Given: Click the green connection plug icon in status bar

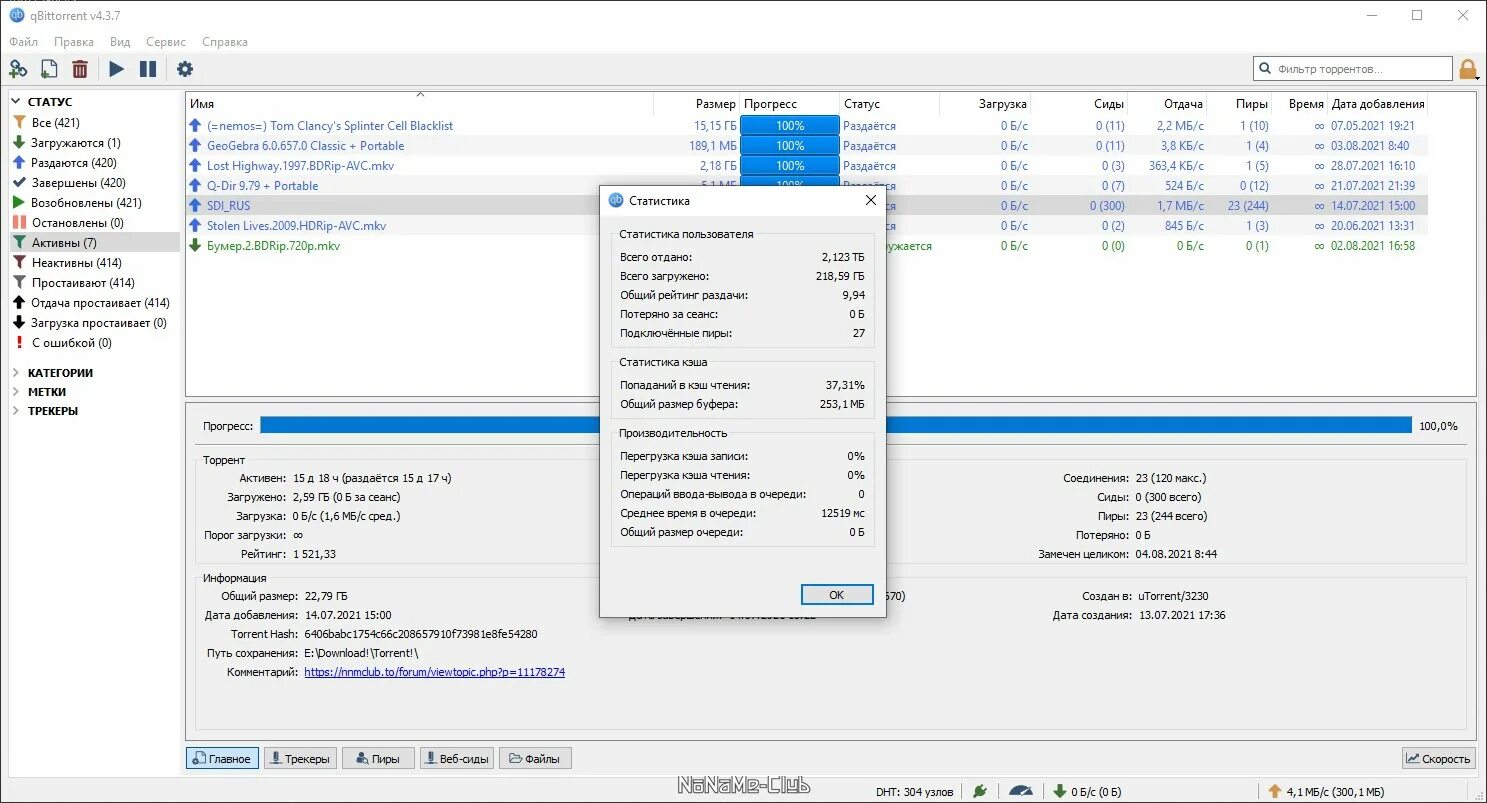Looking at the screenshot, I should [980, 791].
